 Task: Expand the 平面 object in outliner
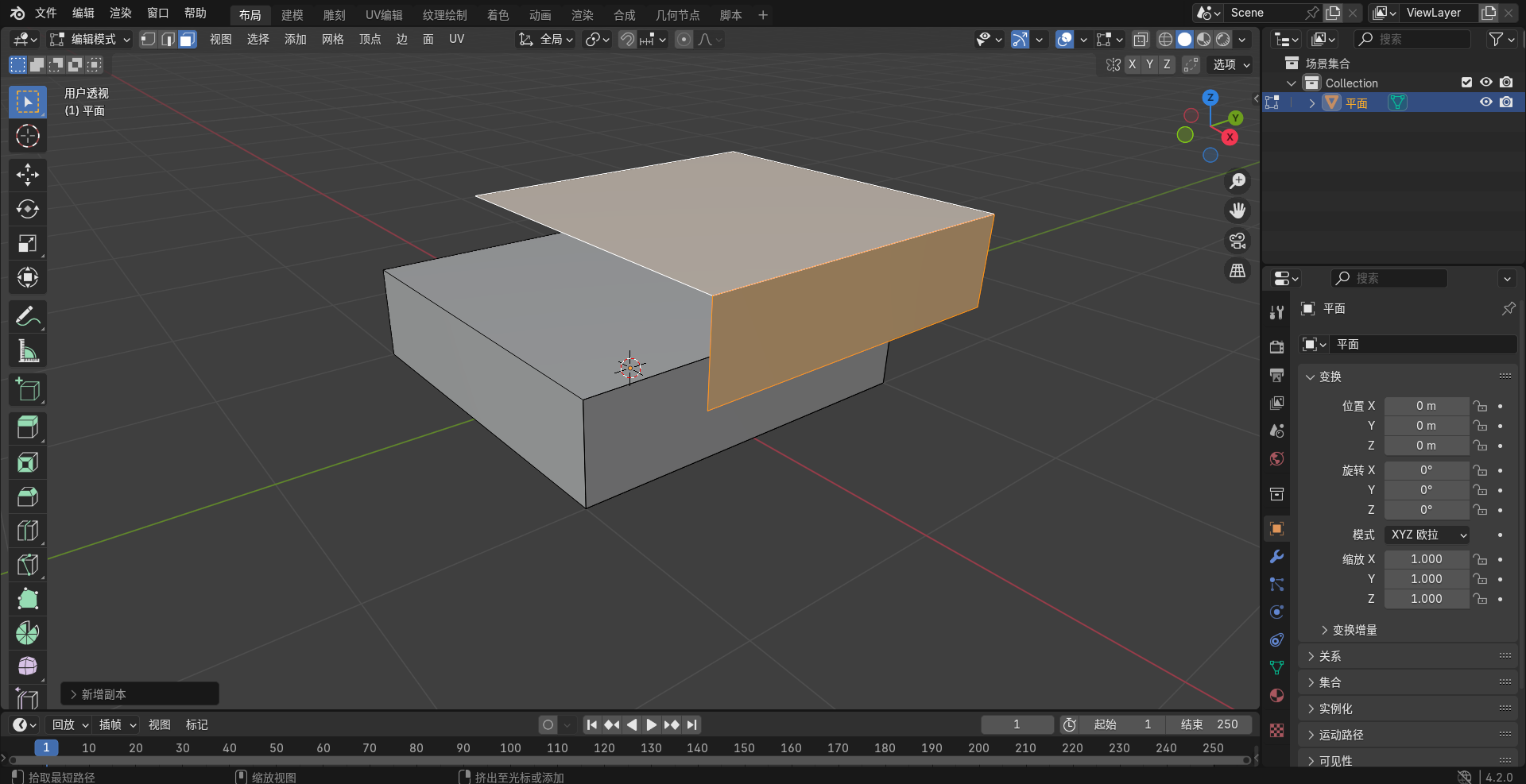coord(1311,103)
